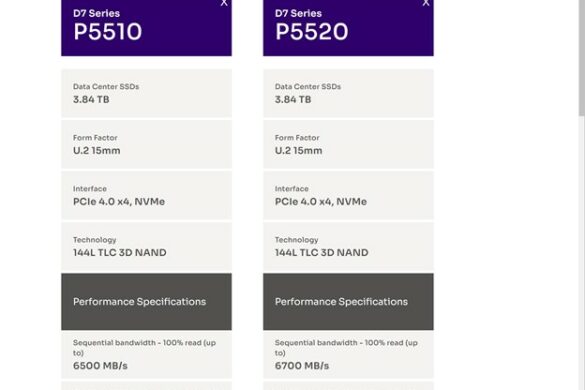Click the 3.84 TB value under P5520
Image resolution: width=585 pixels, height=390 pixels.
click(293, 100)
